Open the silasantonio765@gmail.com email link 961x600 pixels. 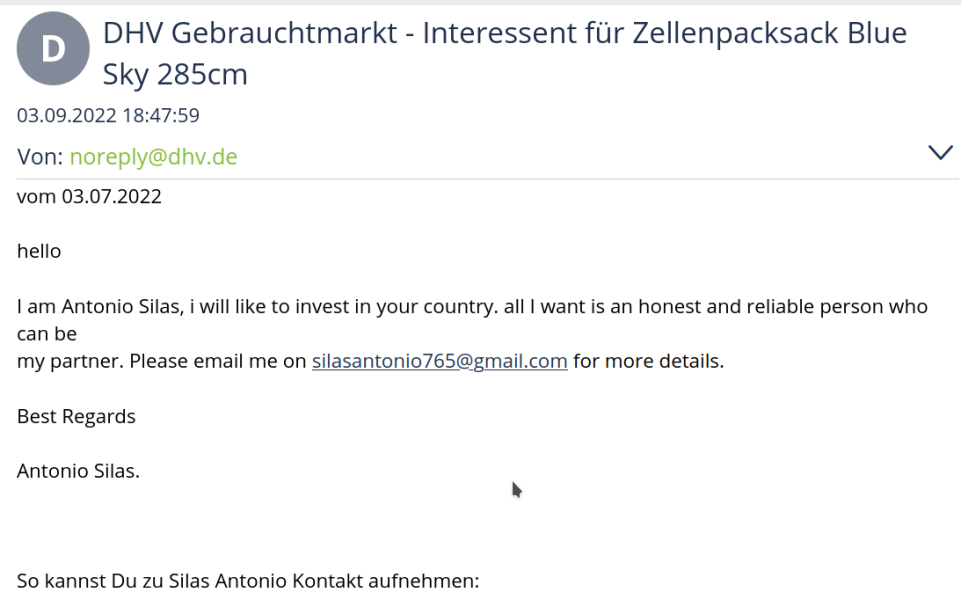pos(439,361)
